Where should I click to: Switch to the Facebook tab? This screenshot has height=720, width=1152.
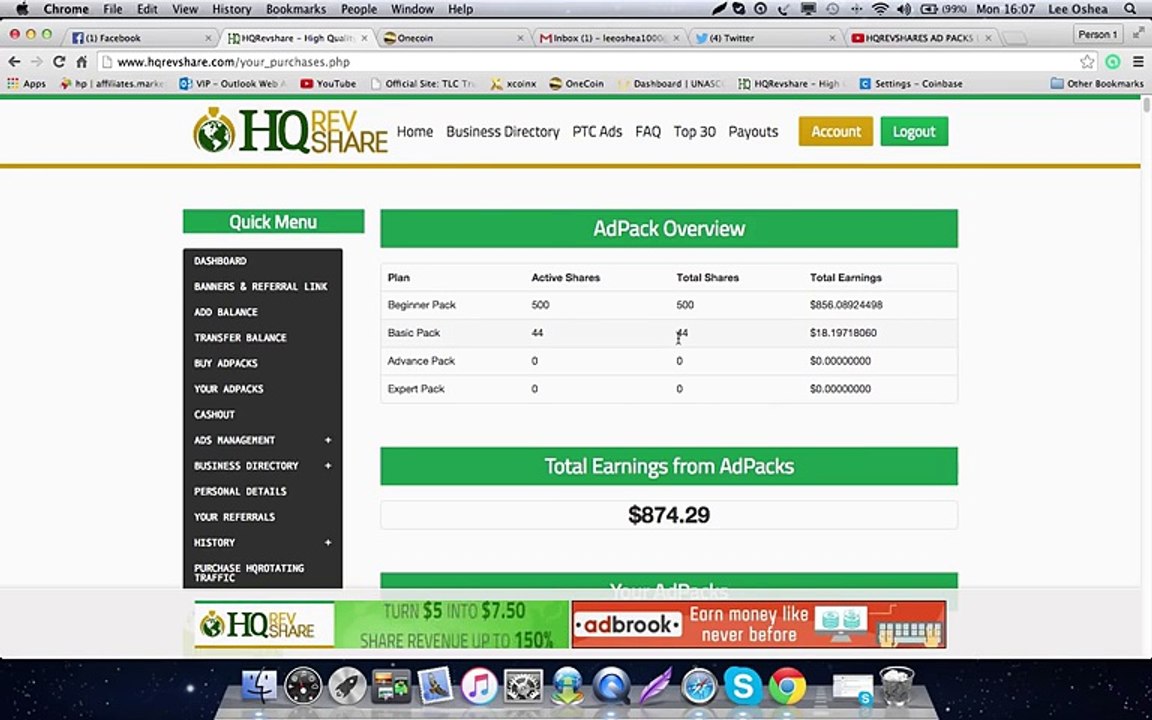point(140,37)
